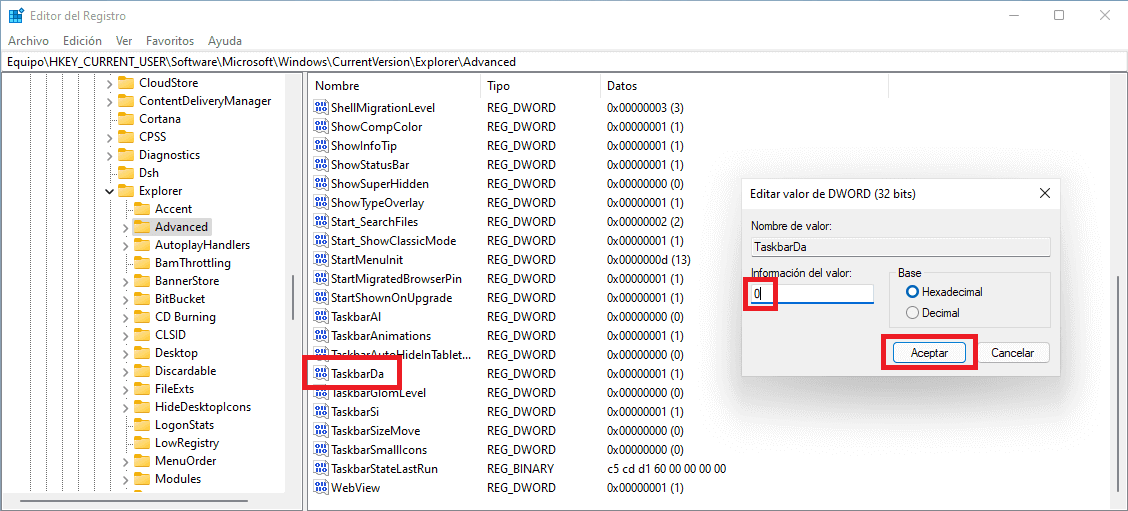The height and width of the screenshot is (511, 1128).
Task: Click the registry path address bar
Action: pos(563,62)
